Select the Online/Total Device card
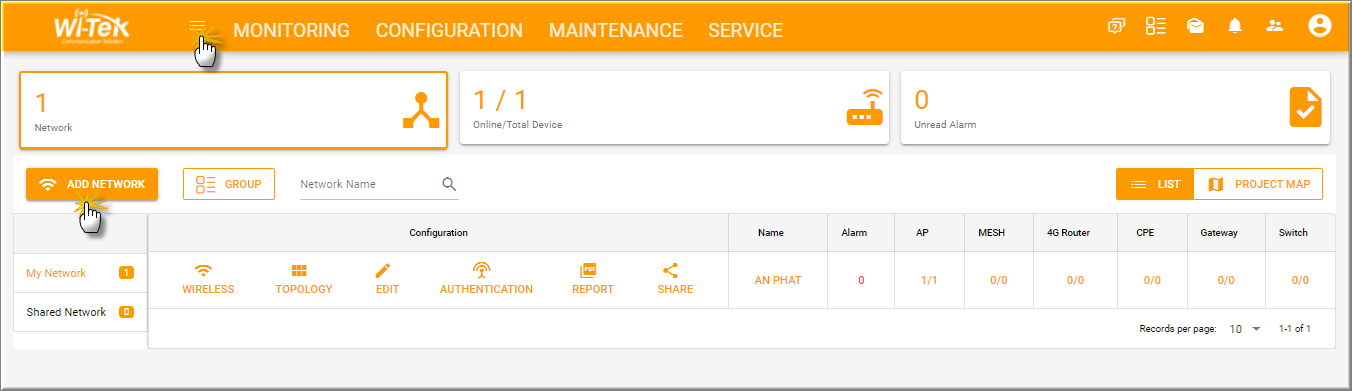The height and width of the screenshot is (391, 1352). [x=674, y=107]
